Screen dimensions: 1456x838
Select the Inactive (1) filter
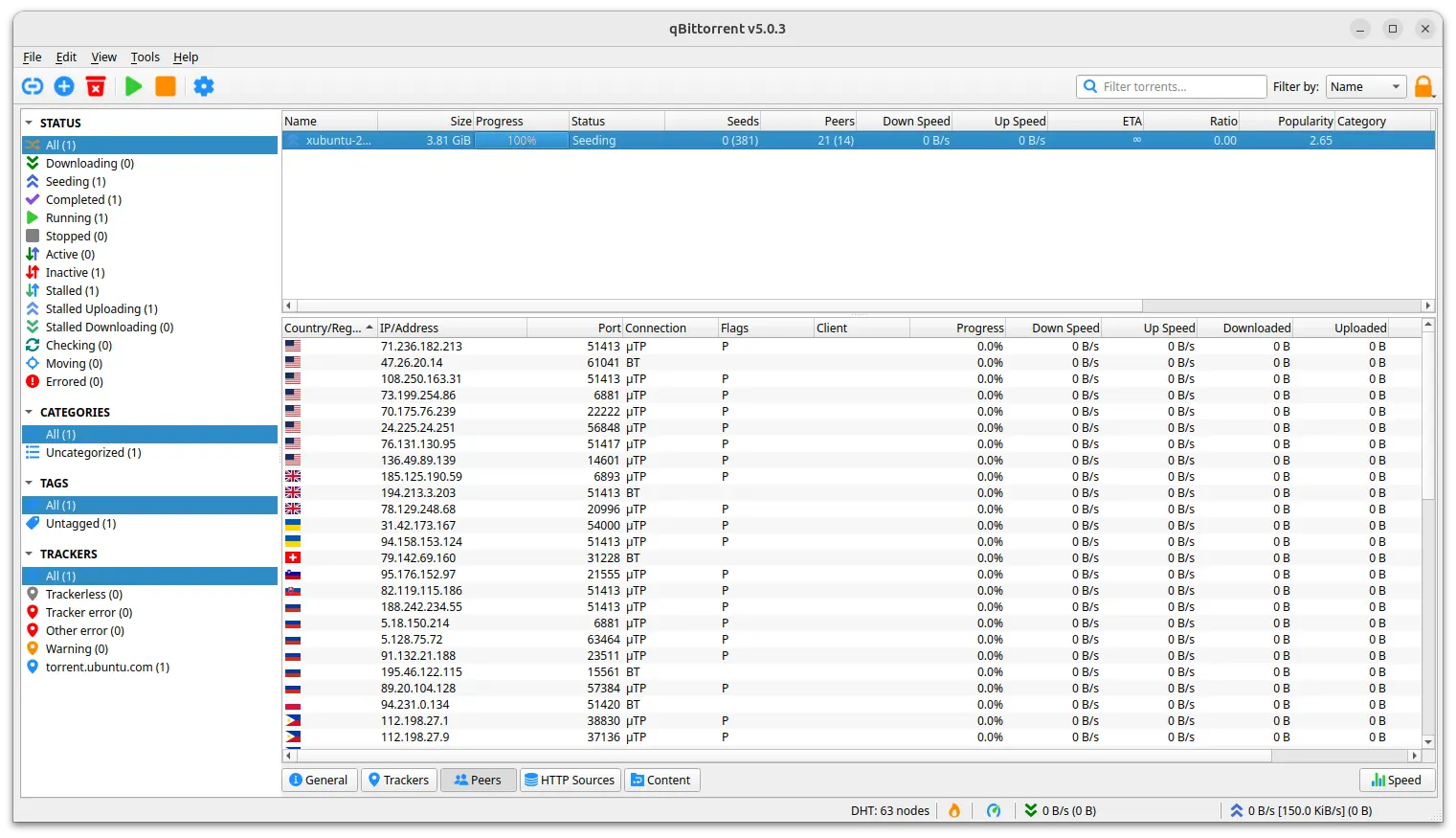pyautogui.click(x=149, y=273)
